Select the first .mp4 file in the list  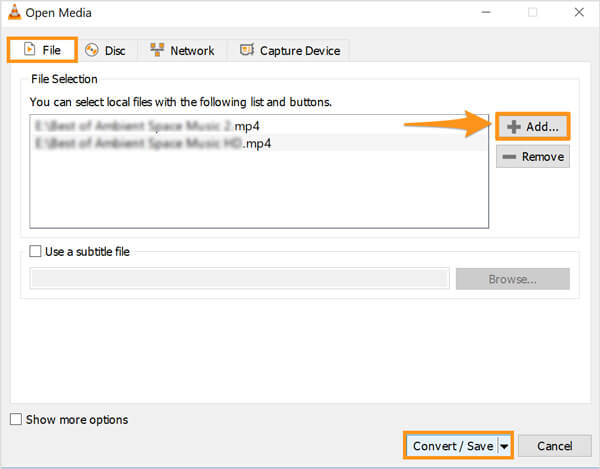[259, 126]
